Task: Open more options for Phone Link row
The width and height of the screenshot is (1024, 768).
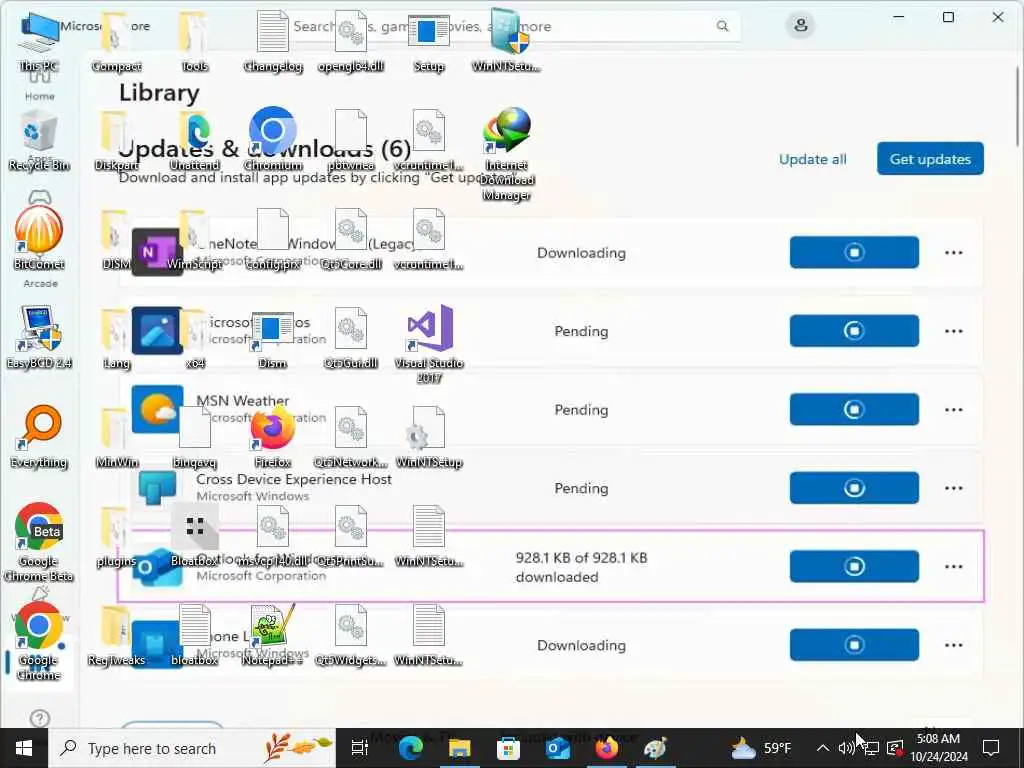Action: (953, 645)
